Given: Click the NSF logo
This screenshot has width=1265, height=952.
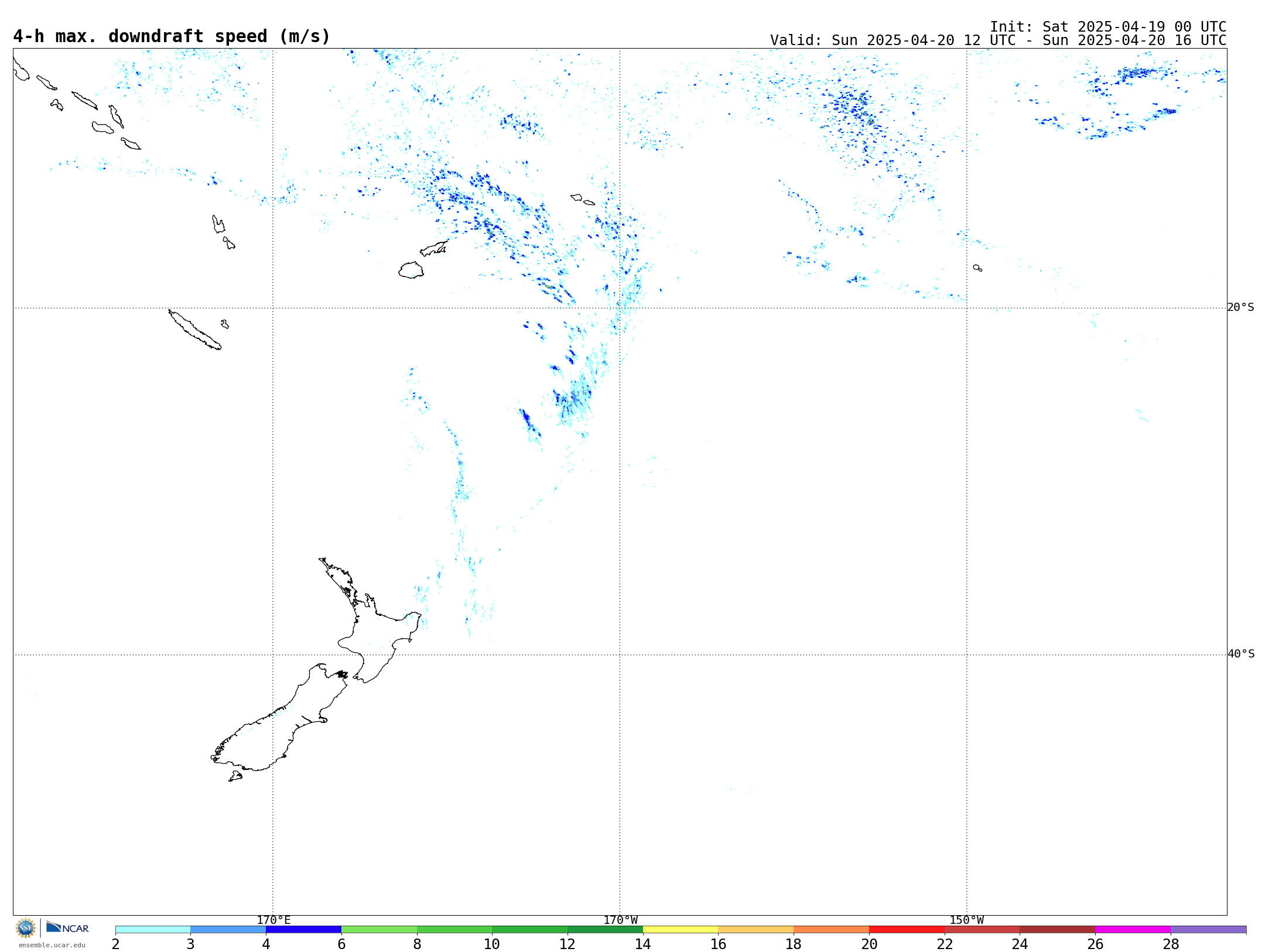Looking at the screenshot, I should (x=26, y=928).
